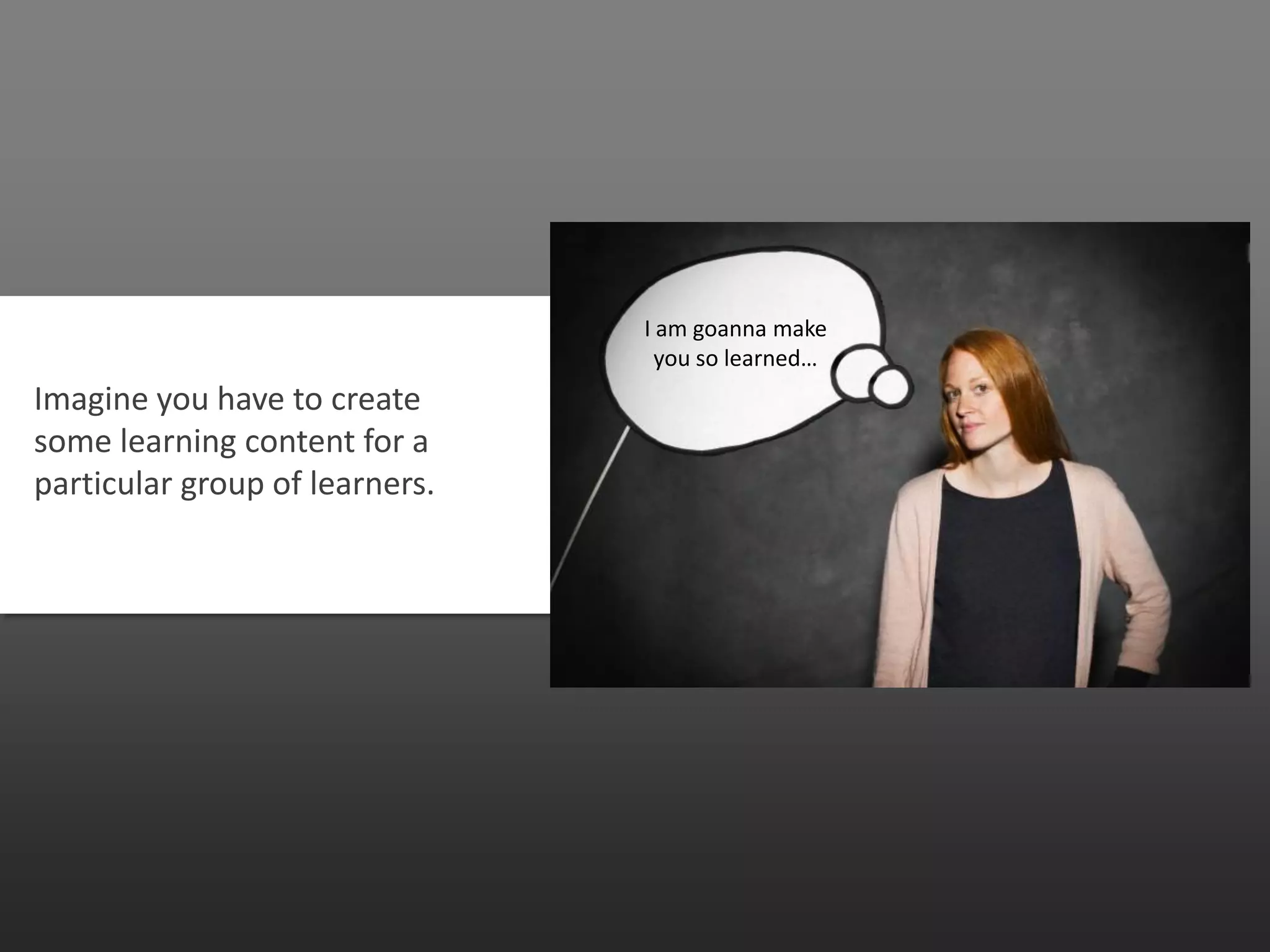This screenshot has width=1270, height=952.
Task: Click the line 'Imagine you have to create'
Action: (227, 399)
